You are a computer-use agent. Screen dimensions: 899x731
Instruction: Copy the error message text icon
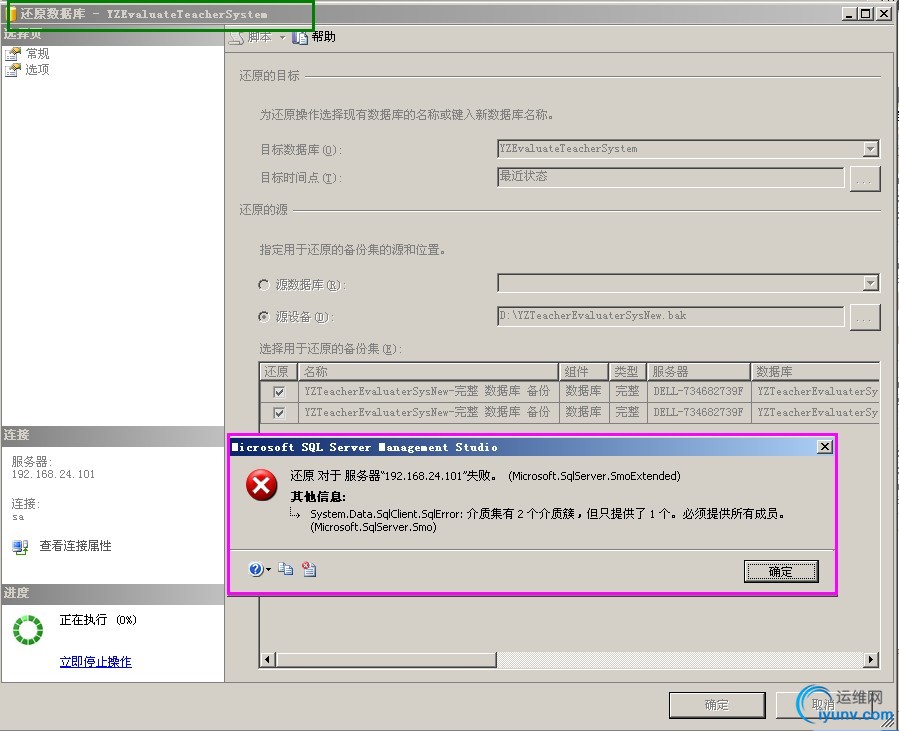[286, 569]
